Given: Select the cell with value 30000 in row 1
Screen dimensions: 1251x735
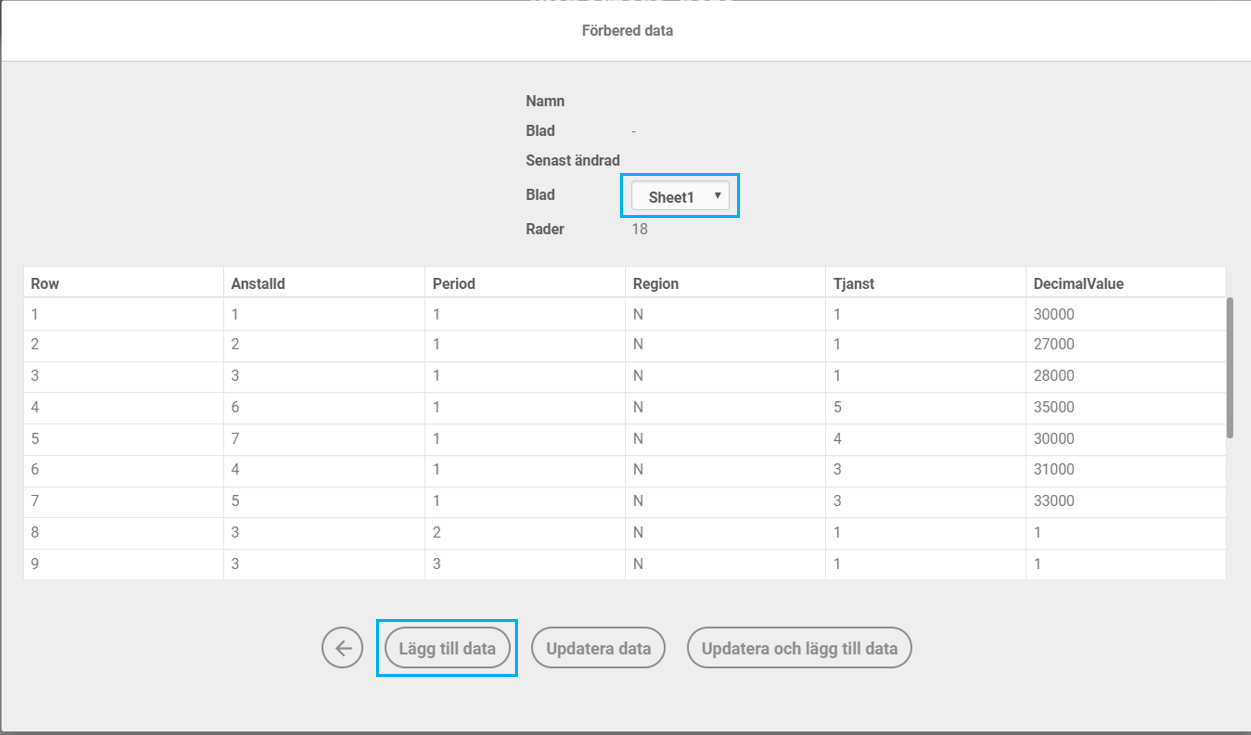Looking at the screenshot, I should [x=1054, y=314].
